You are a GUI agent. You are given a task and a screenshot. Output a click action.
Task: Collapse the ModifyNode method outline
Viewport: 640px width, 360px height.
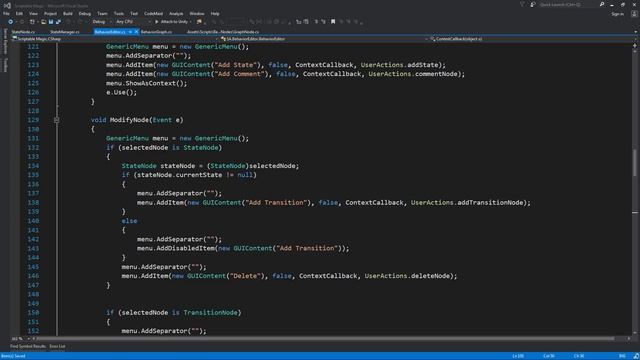tap(56, 120)
